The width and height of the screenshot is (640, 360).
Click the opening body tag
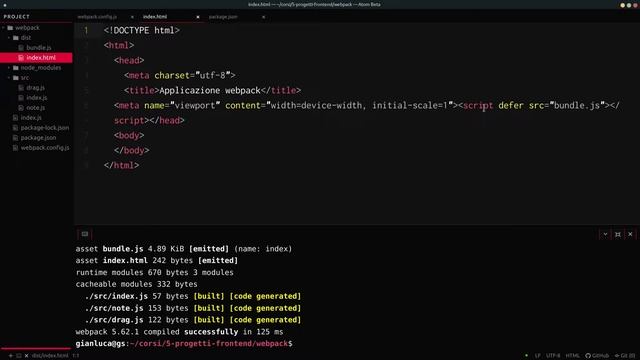tap(129, 136)
